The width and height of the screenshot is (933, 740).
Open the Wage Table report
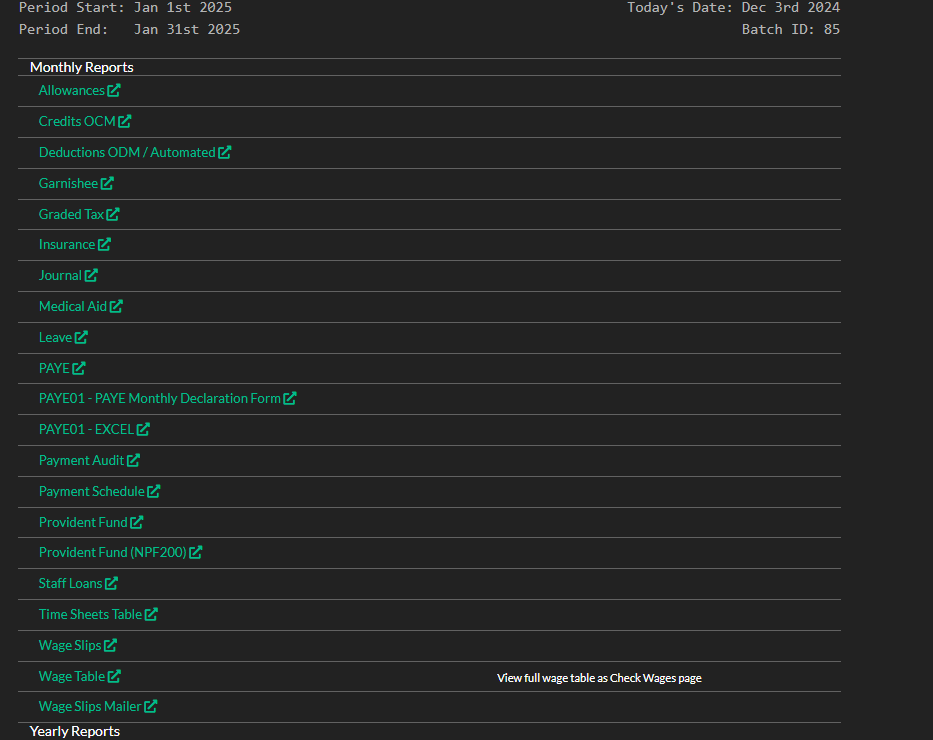71,677
